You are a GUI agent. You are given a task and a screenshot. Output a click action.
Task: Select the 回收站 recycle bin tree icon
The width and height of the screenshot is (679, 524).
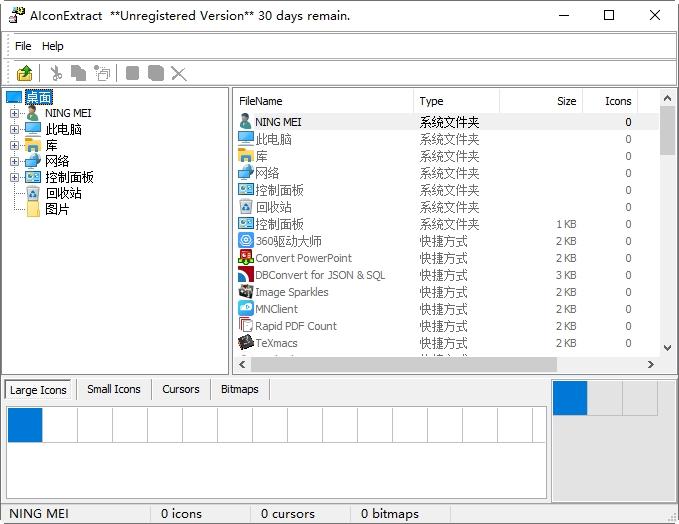pyautogui.click(x=33, y=193)
